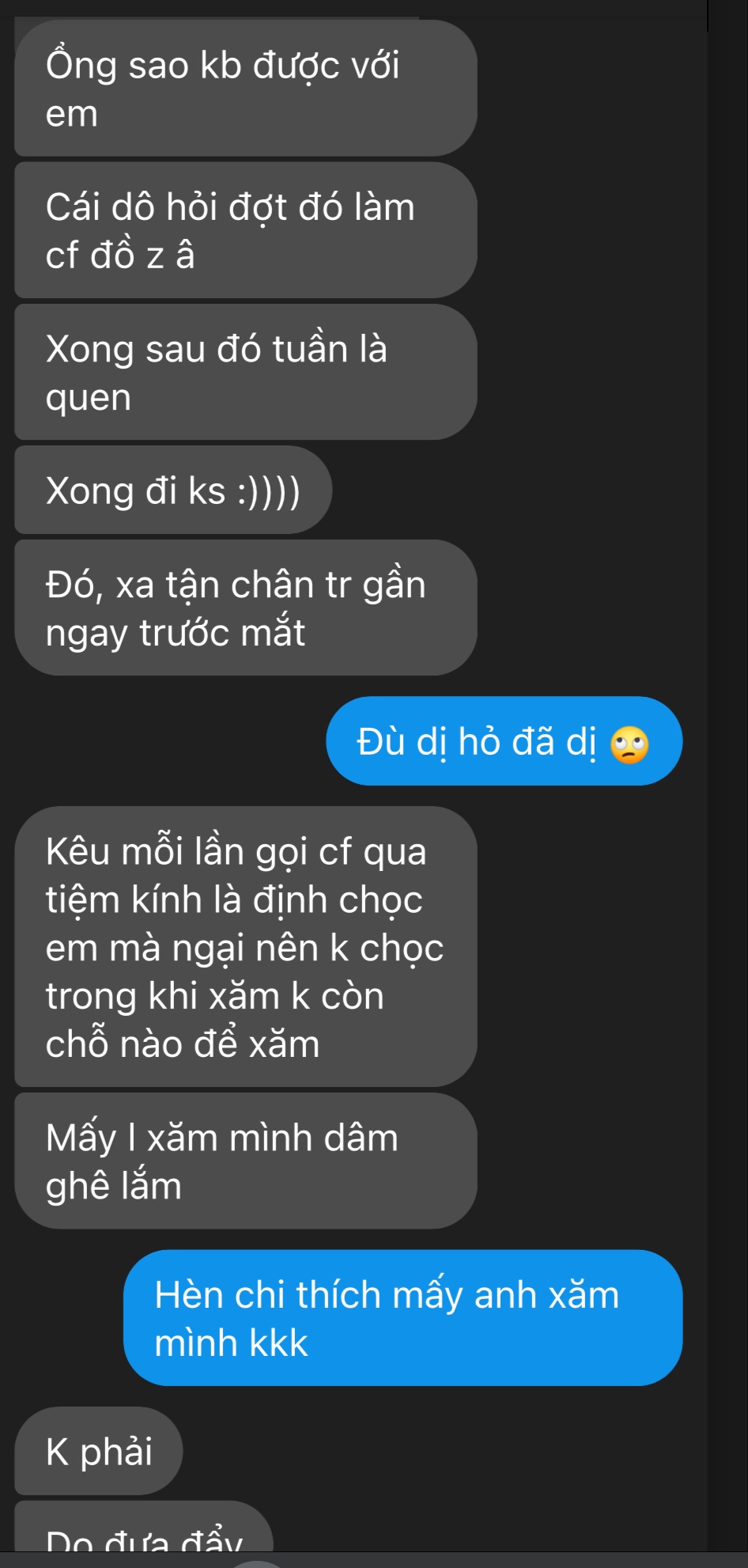Select the "Cái dô hỏi đợt đó" message bubble
This screenshot has width=748, height=1568.
click(246, 230)
